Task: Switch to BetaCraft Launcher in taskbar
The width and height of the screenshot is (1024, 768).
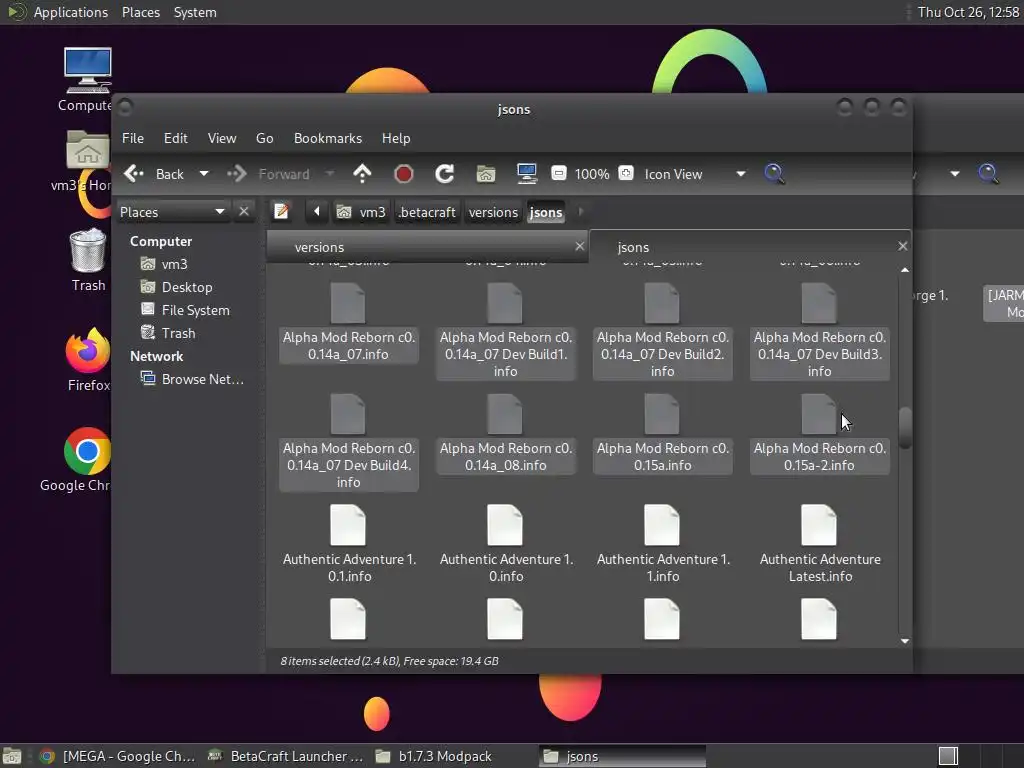Action: pyautogui.click(x=285, y=756)
